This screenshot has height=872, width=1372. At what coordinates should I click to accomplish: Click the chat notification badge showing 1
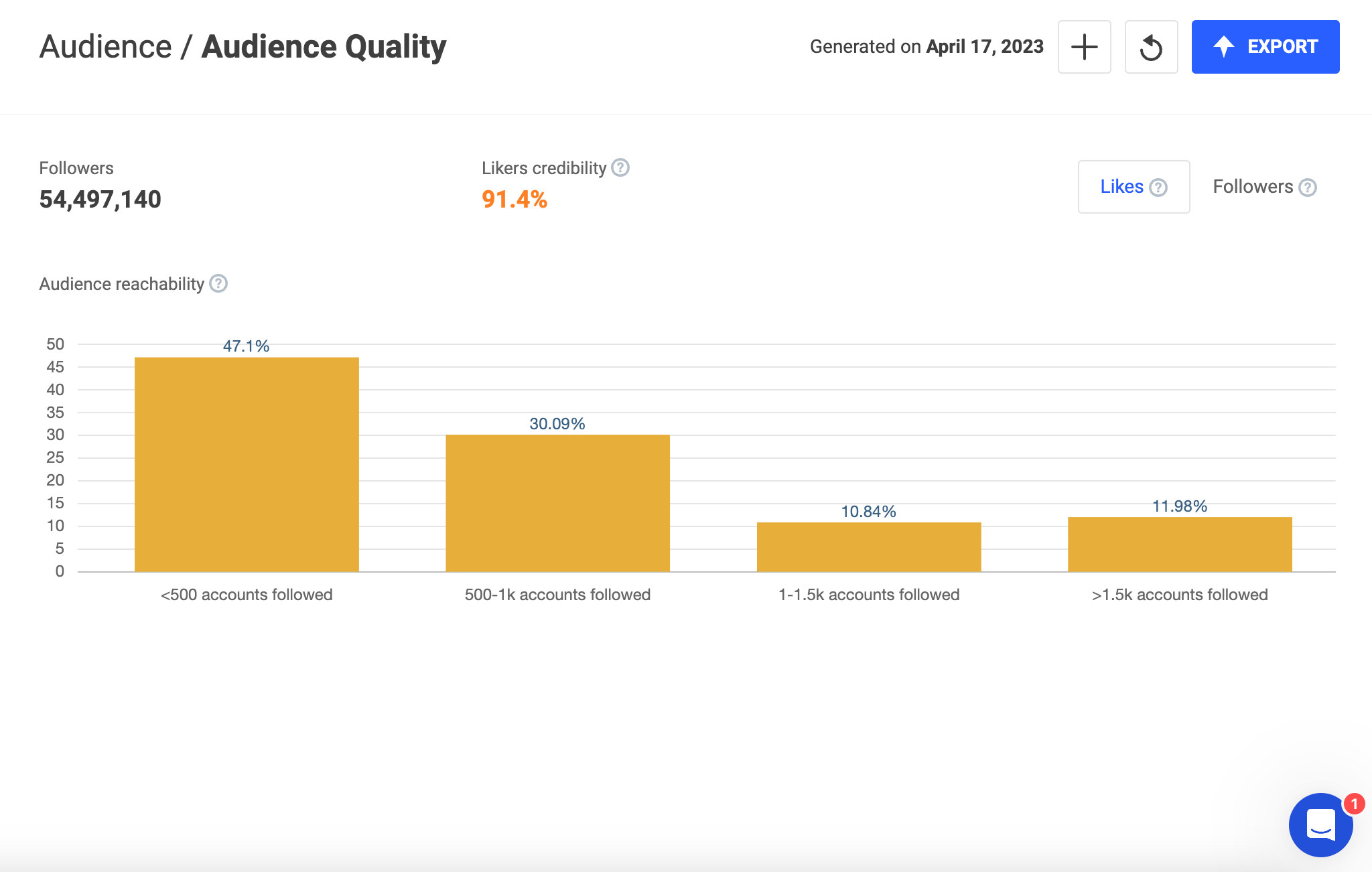click(1354, 804)
